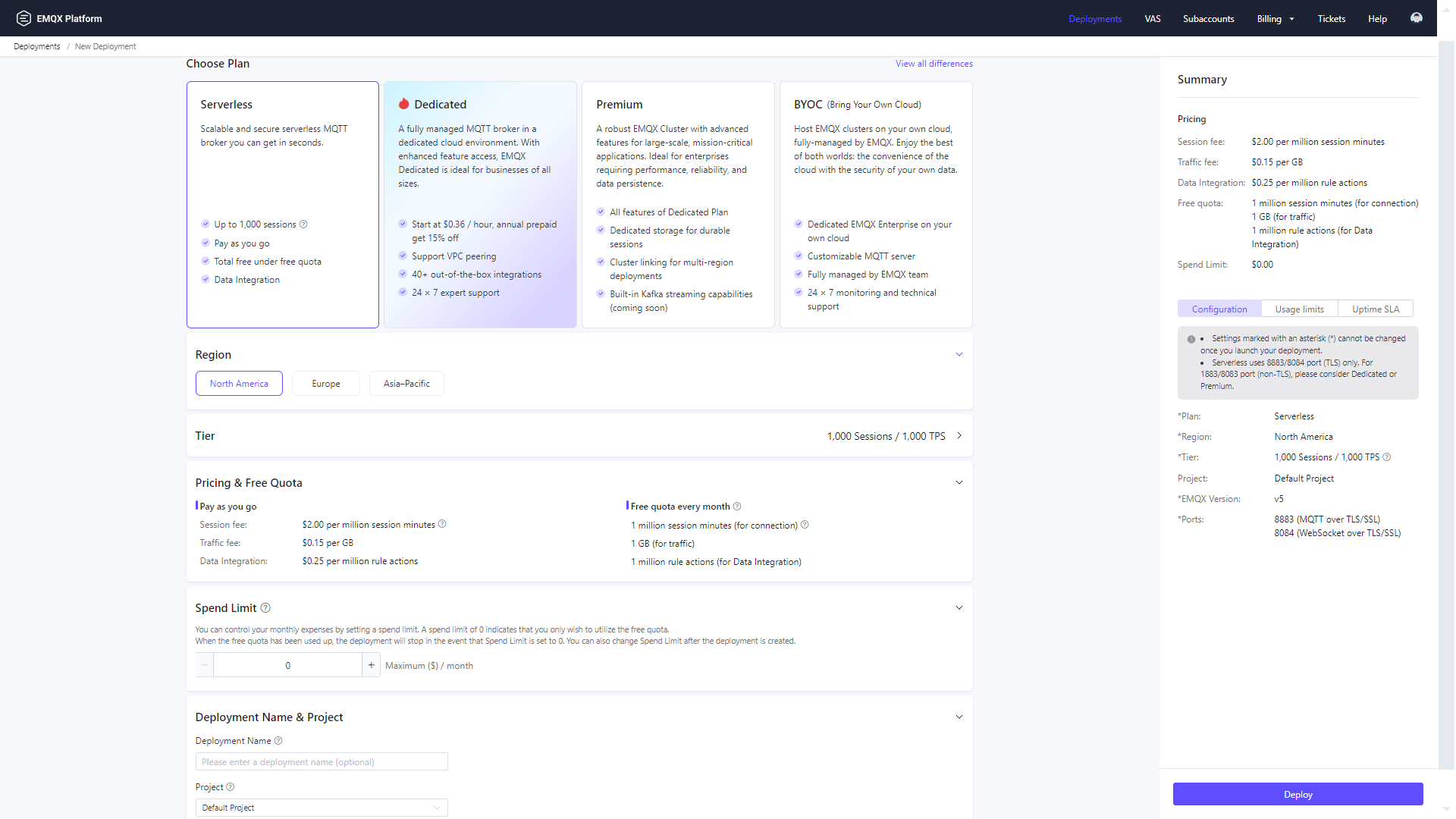The image size is (1456, 819).
Task: Click the Session fee tooltip icon
Action: pos(442,524)
